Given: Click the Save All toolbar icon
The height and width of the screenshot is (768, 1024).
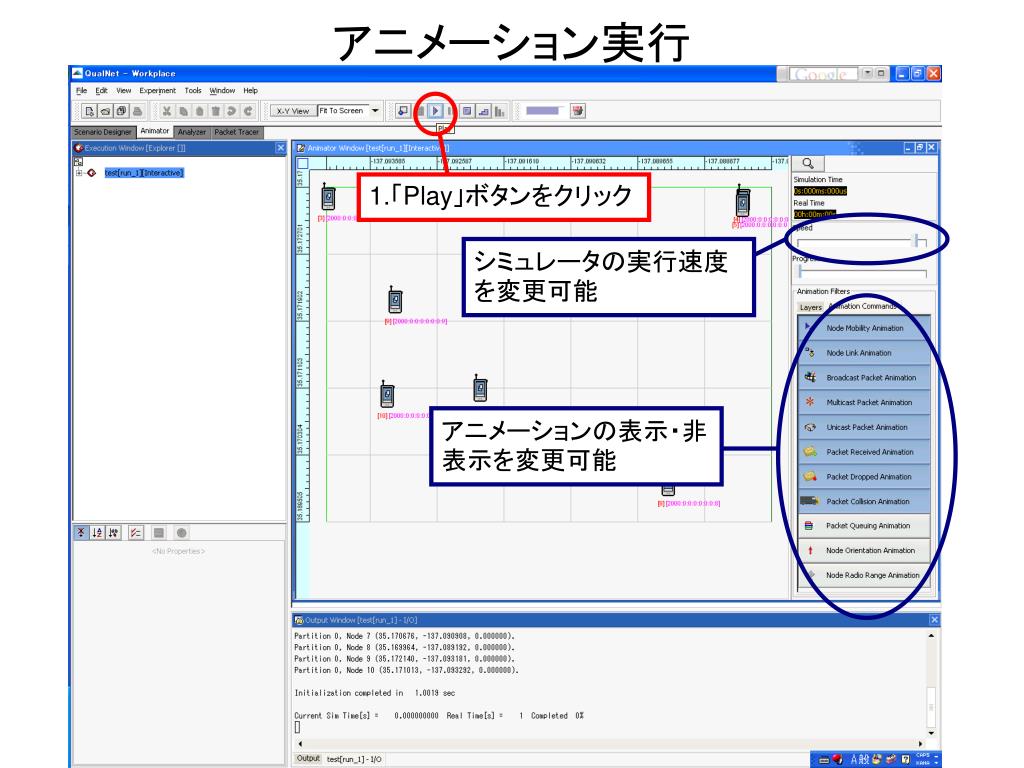Looking at the screenshot, I should [x=121, y=111].
